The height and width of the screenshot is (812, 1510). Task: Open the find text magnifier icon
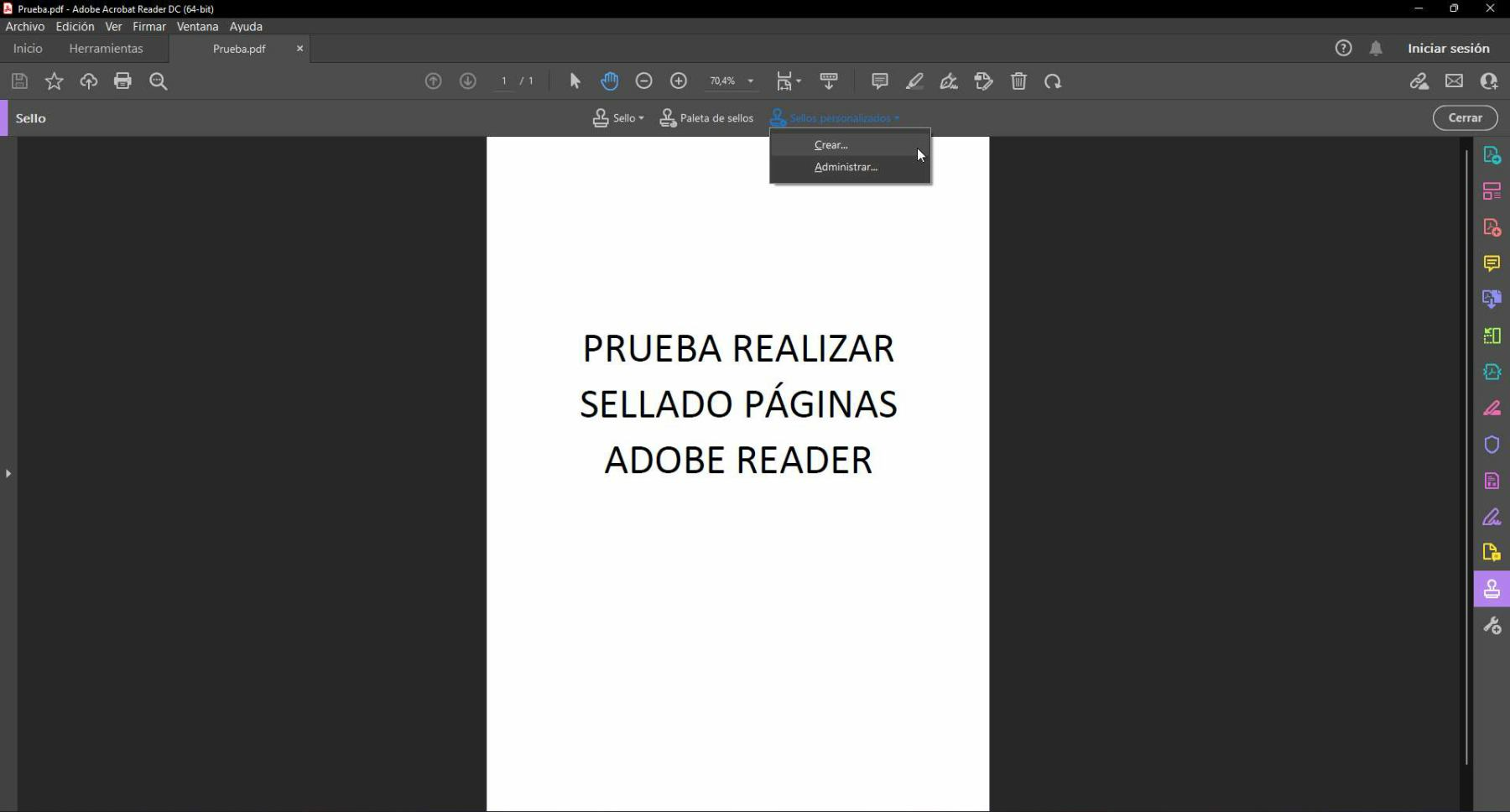pos(158,81)
